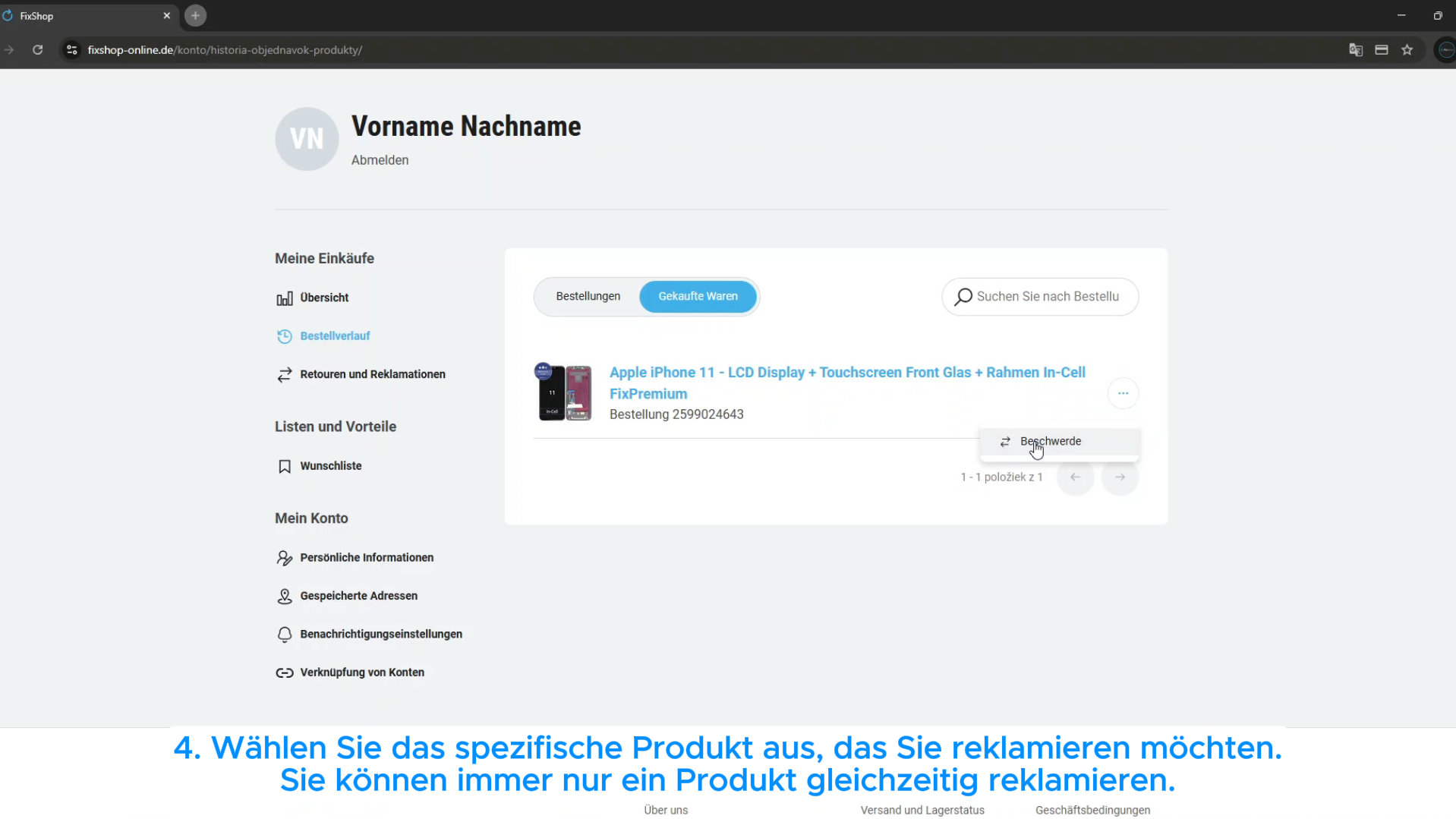This screenshot has width=1456, height=819.
Task: Click the iPhone 11 display product thumbnail
Action: click(564, 392)
